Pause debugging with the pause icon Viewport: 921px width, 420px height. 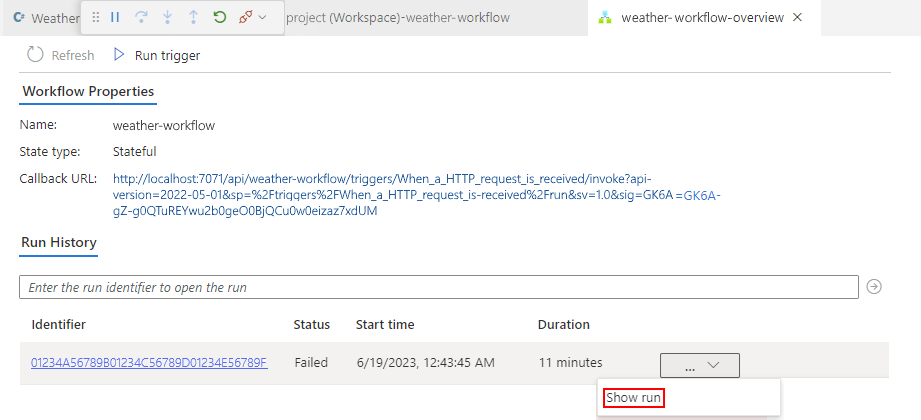click(115, 18)
